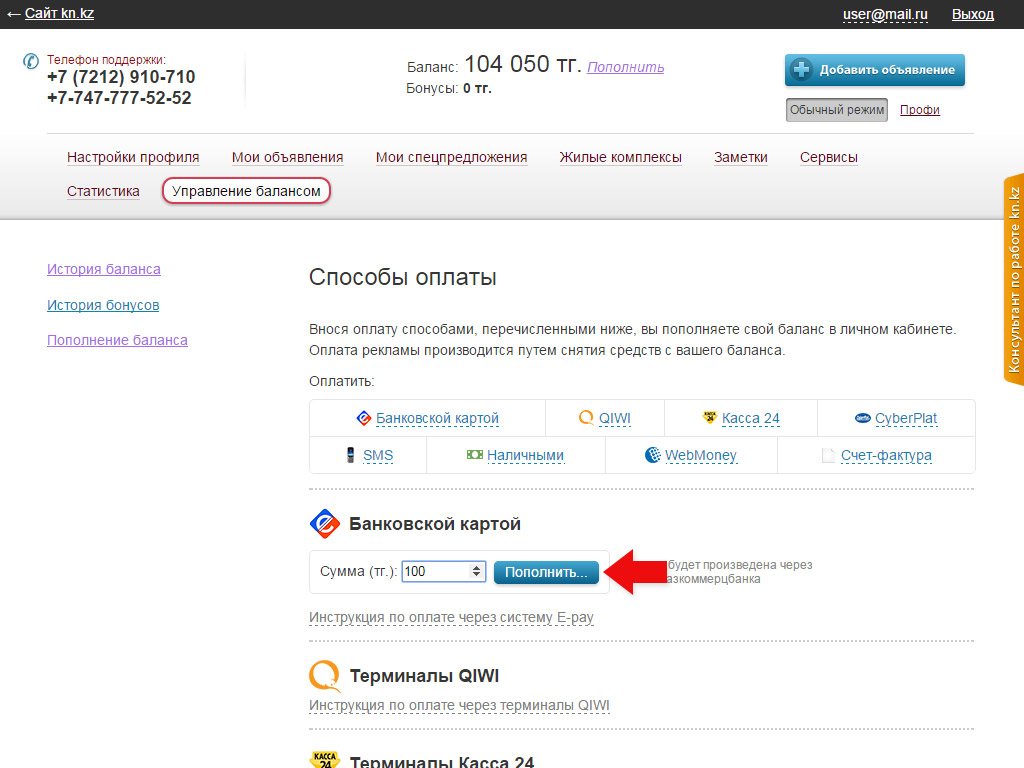Click Добавить объявление button

874,70
